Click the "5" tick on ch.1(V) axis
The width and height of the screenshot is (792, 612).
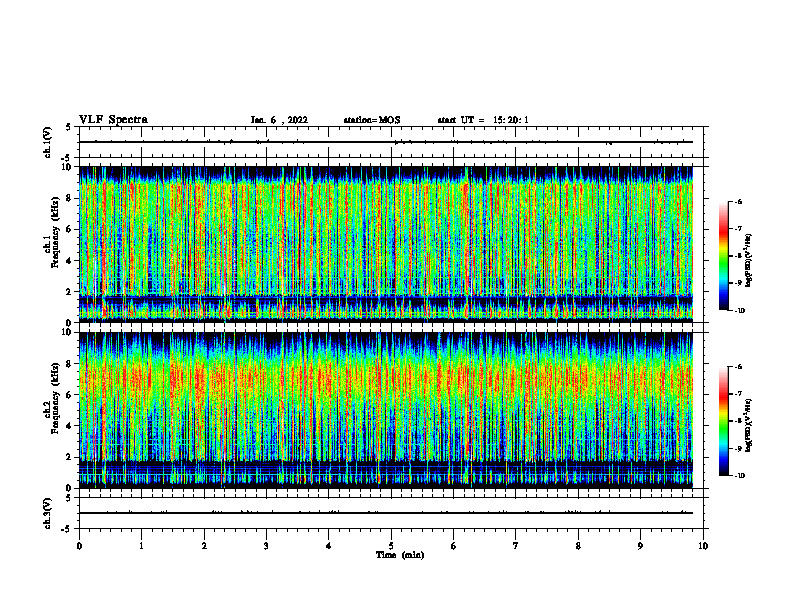tap(68, 127)
